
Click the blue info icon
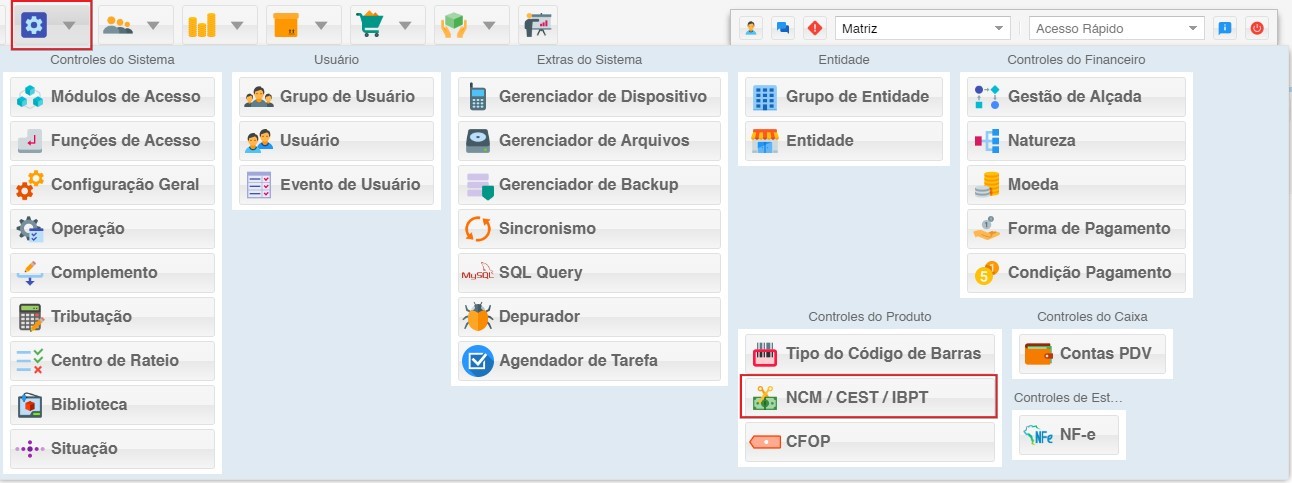[x=1224, y=28]
